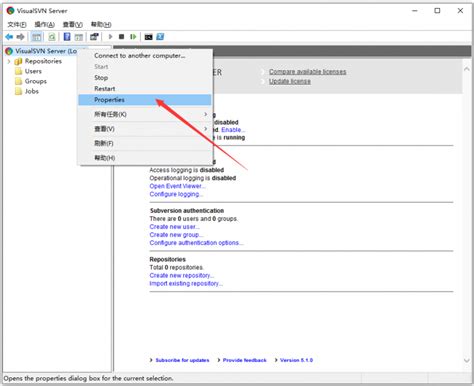
Task: Click the Compare available licenses link
Action: pyautogui.click(x=307, y=72)
